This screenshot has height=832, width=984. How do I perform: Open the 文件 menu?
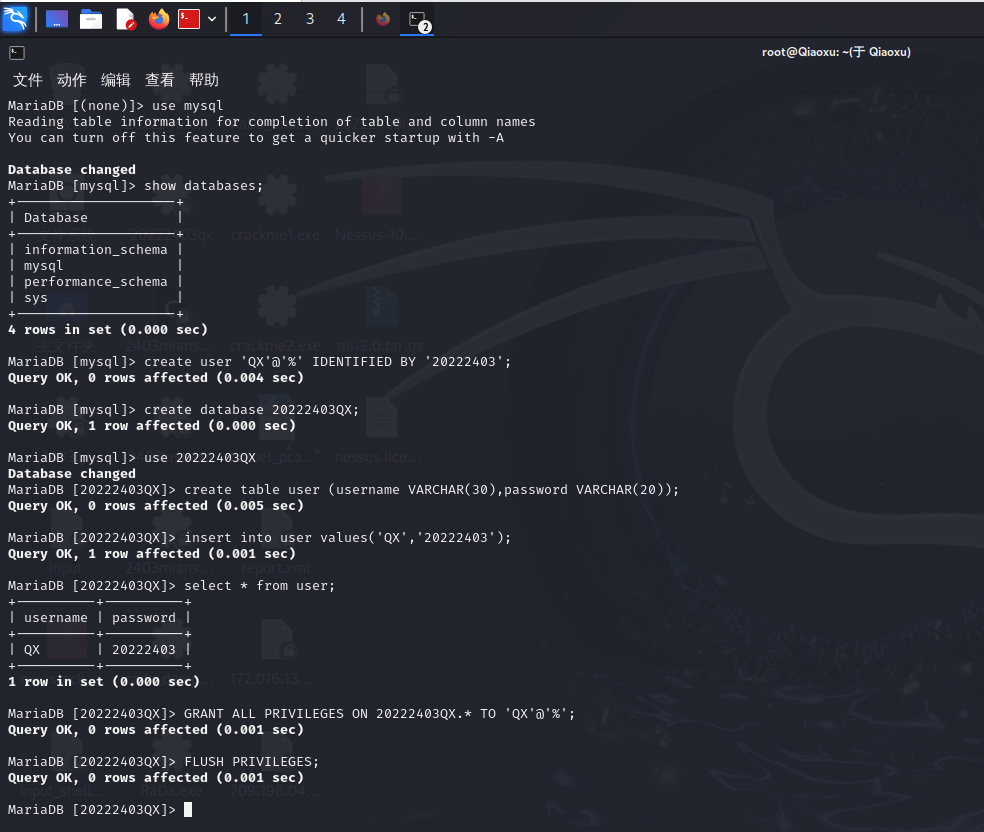[28, 80]
